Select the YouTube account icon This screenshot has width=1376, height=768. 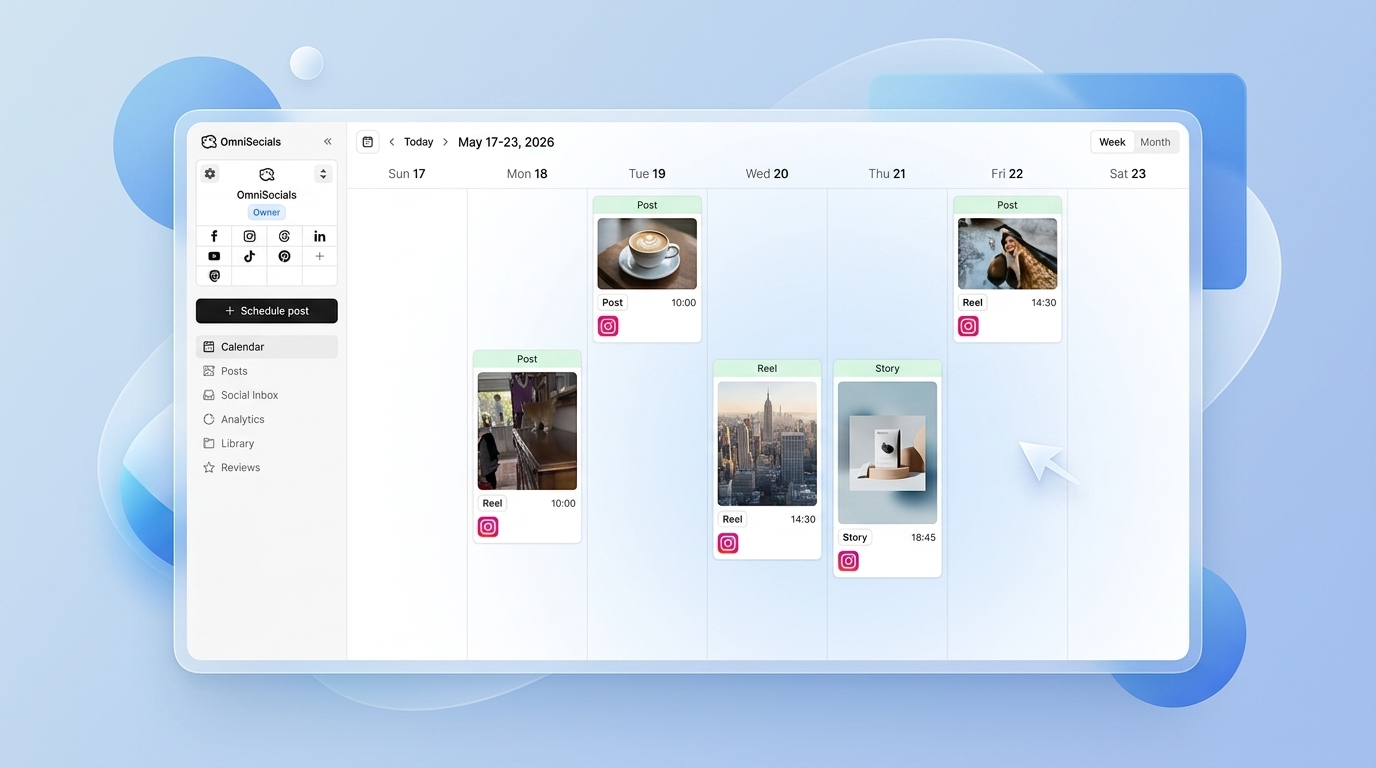[214, 256]
